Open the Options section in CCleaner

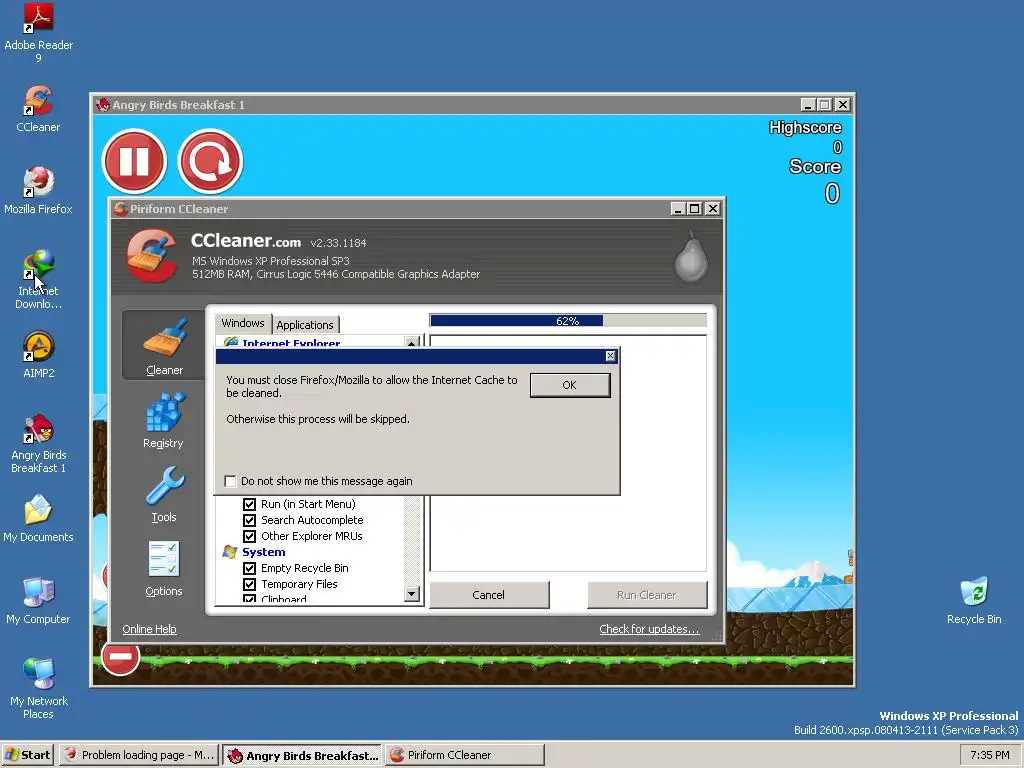click(x=163, y=568)
